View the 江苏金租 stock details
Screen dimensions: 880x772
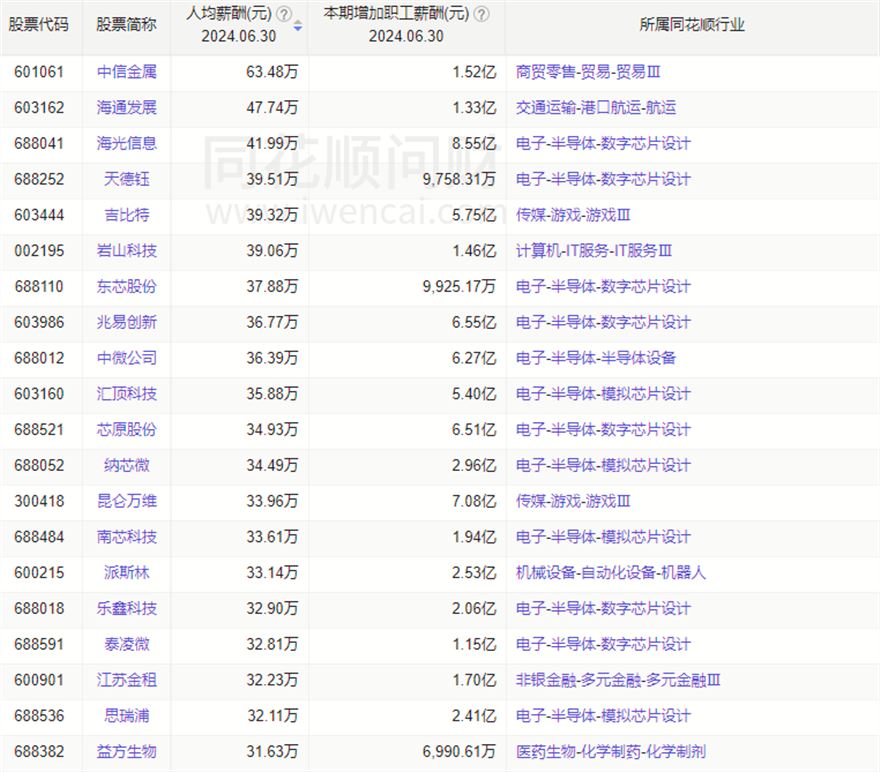(127, 680)
